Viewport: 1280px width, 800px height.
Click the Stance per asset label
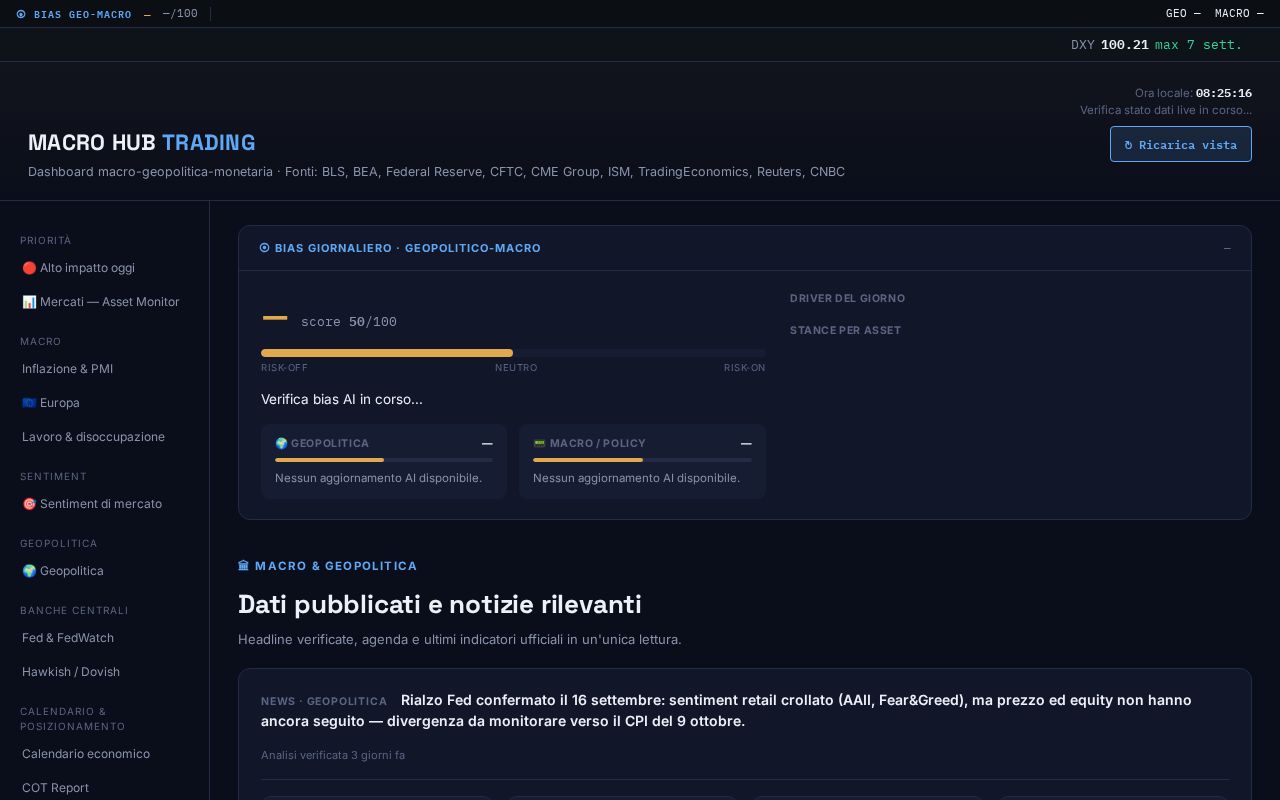pyautogui.click(x=845, y=330)
